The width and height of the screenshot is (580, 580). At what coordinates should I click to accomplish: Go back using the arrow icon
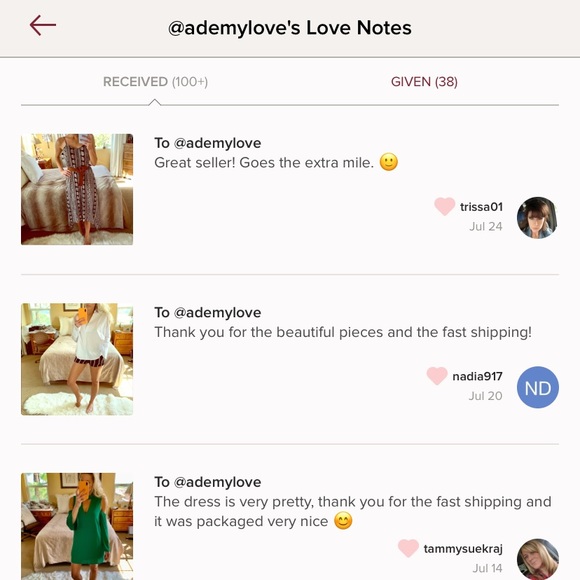pyautogui.click(x=43, y=25)
